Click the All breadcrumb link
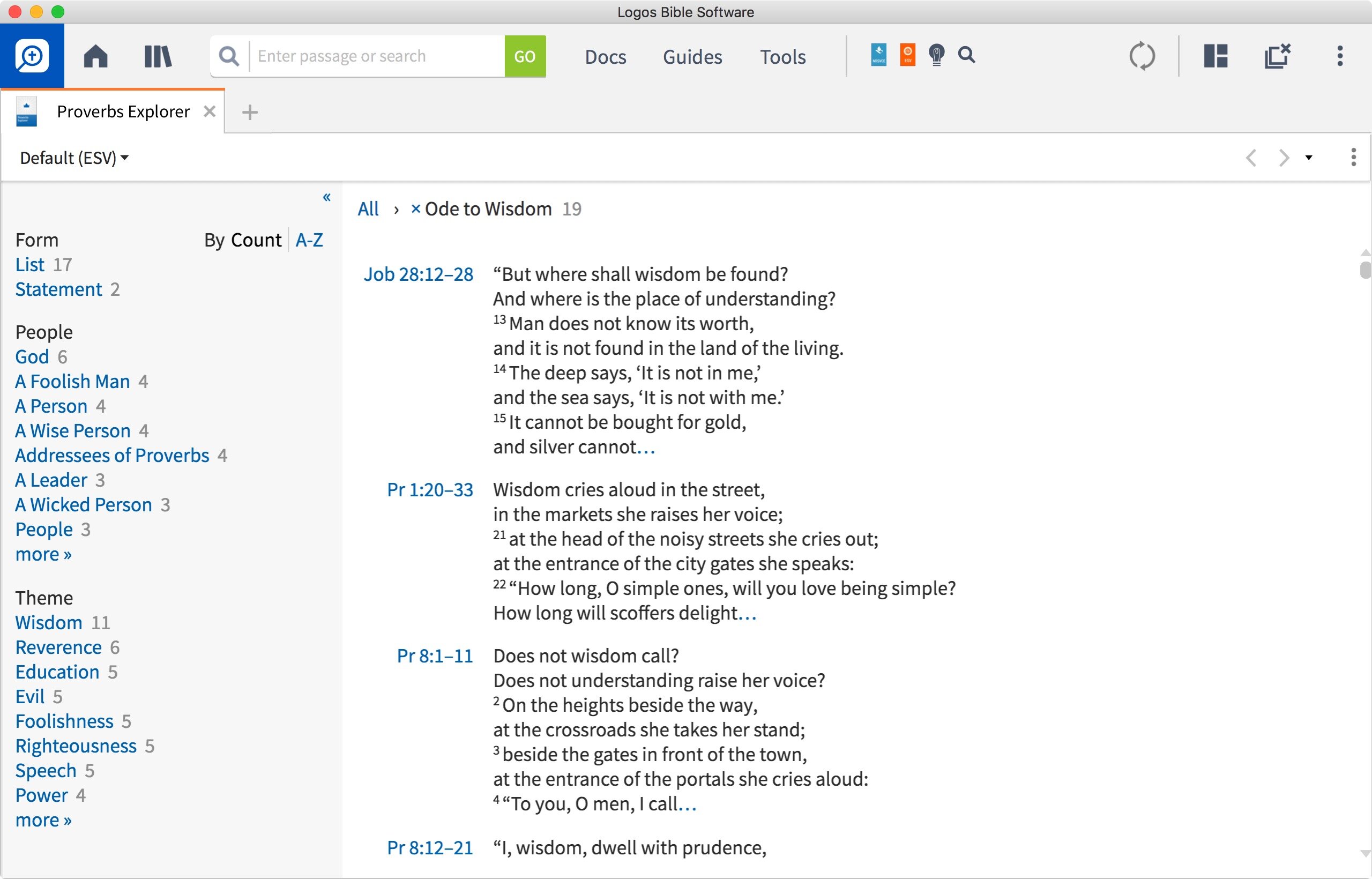 pos(368,209)
